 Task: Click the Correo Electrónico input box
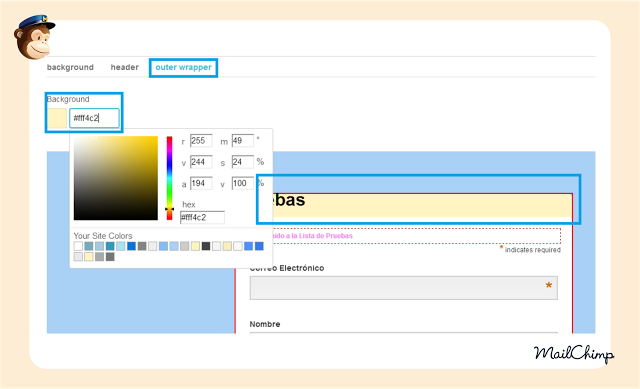[x=404, y=288]
